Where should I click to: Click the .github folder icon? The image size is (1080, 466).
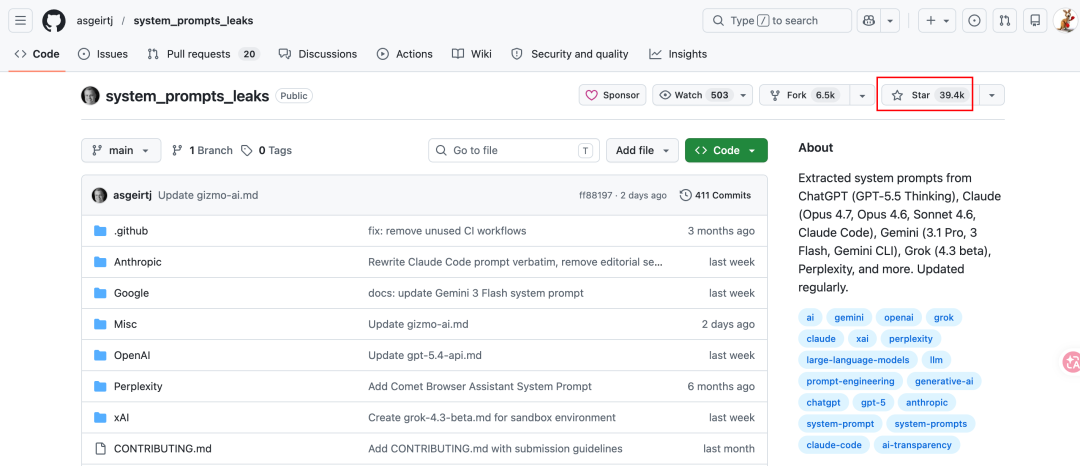(101, 231)
